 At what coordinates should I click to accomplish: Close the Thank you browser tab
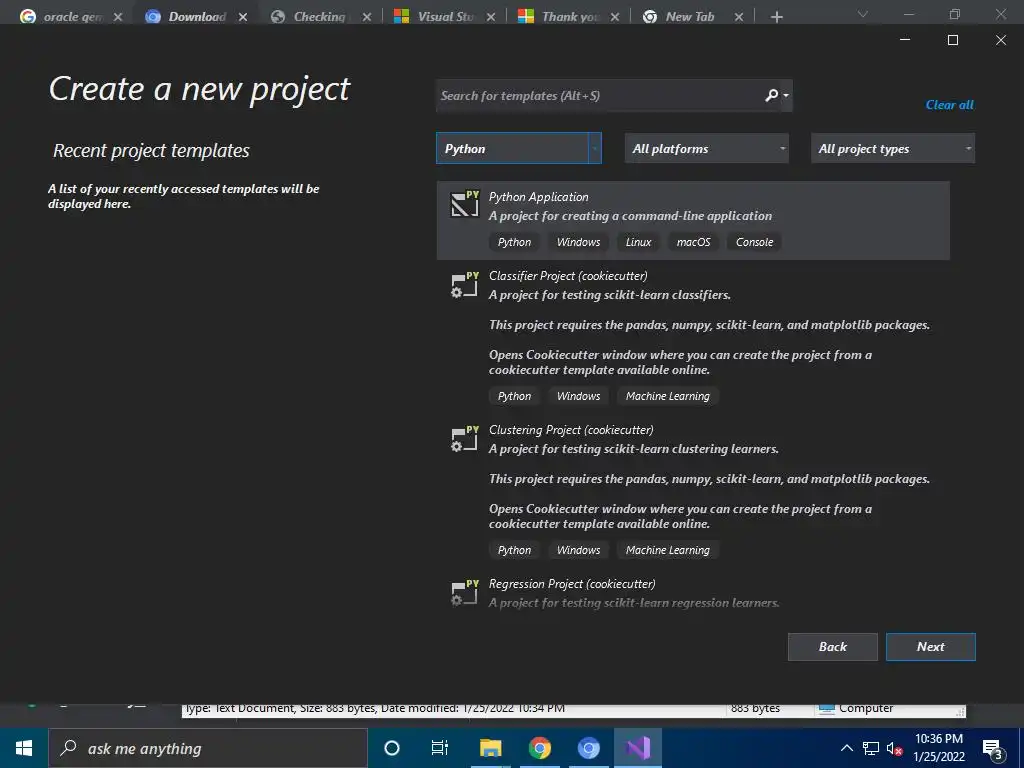tap(615, 17)
